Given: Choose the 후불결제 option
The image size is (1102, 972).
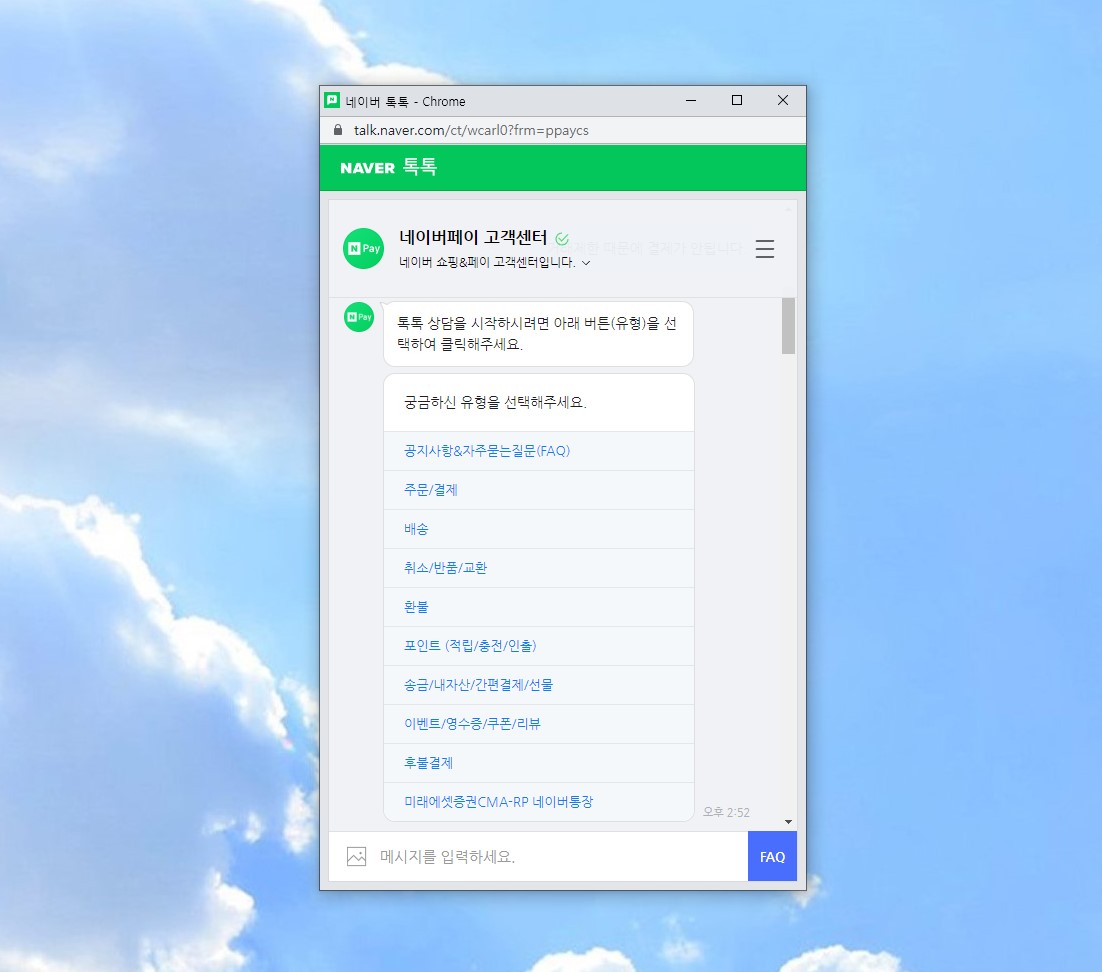Looking at the screenshot, I should coord(539,763).
